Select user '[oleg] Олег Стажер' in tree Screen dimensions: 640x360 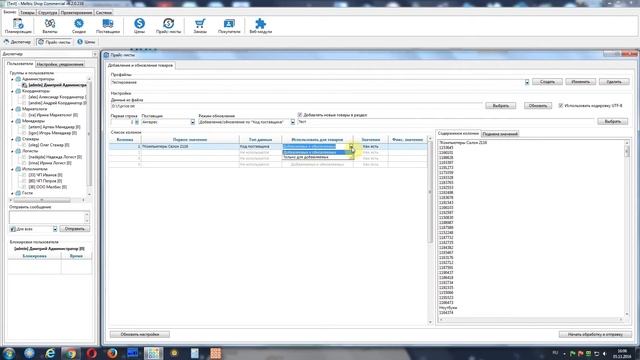coord(49,145)
